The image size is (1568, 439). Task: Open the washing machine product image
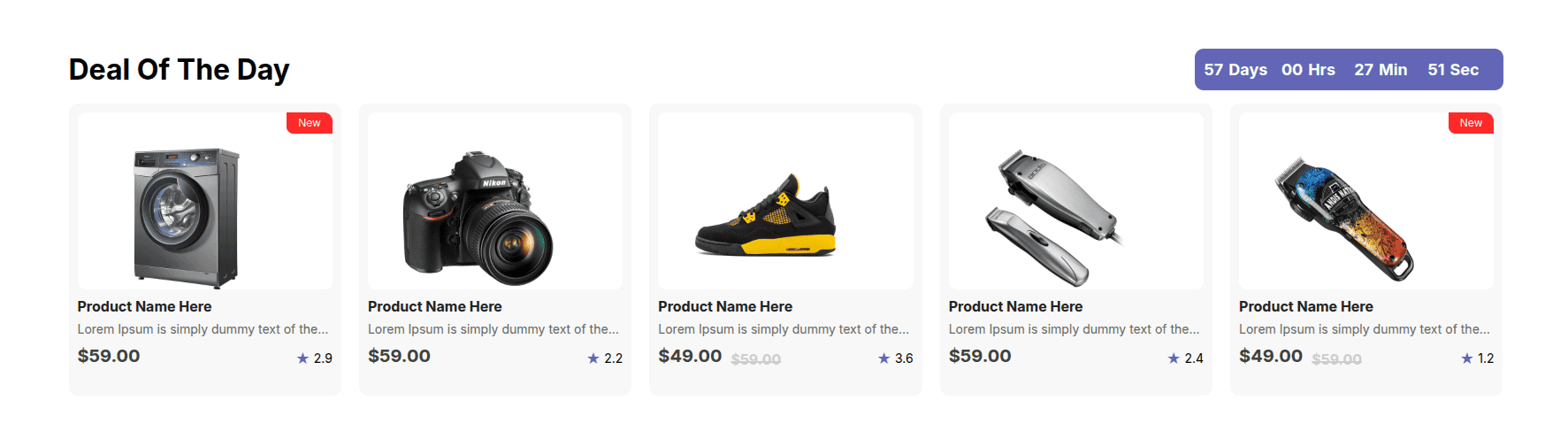tap(187, 217)
